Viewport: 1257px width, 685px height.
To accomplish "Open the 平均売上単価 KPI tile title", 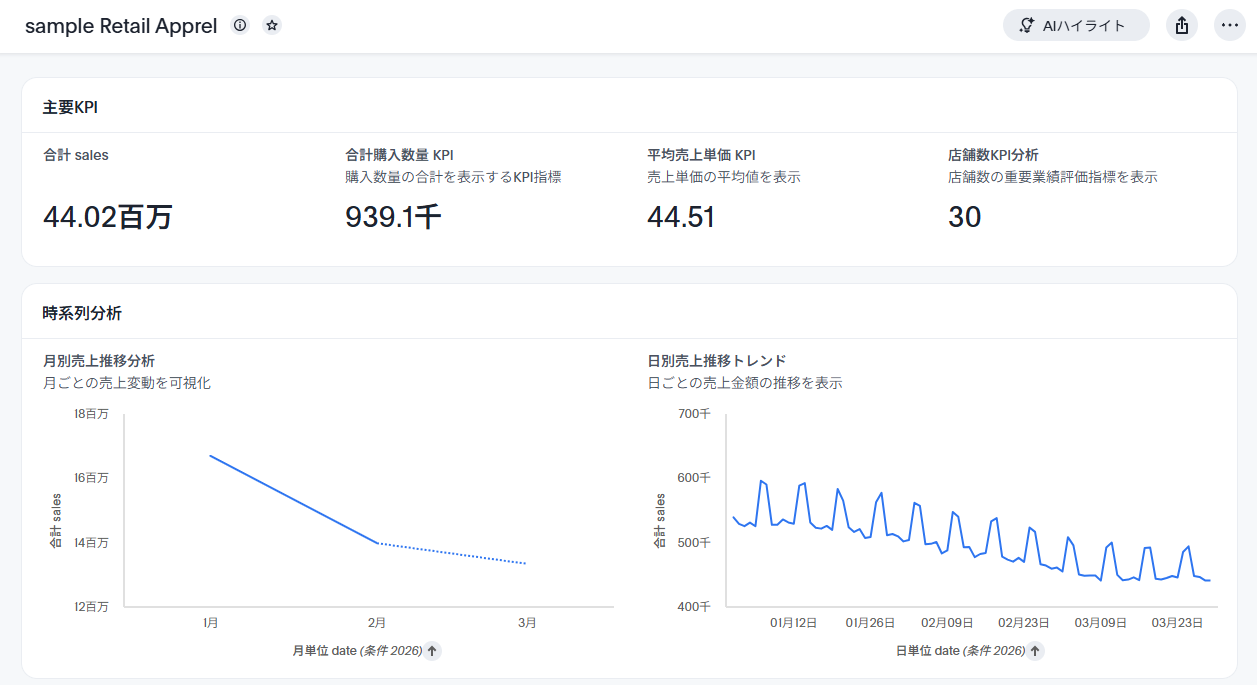I will 701,155.
